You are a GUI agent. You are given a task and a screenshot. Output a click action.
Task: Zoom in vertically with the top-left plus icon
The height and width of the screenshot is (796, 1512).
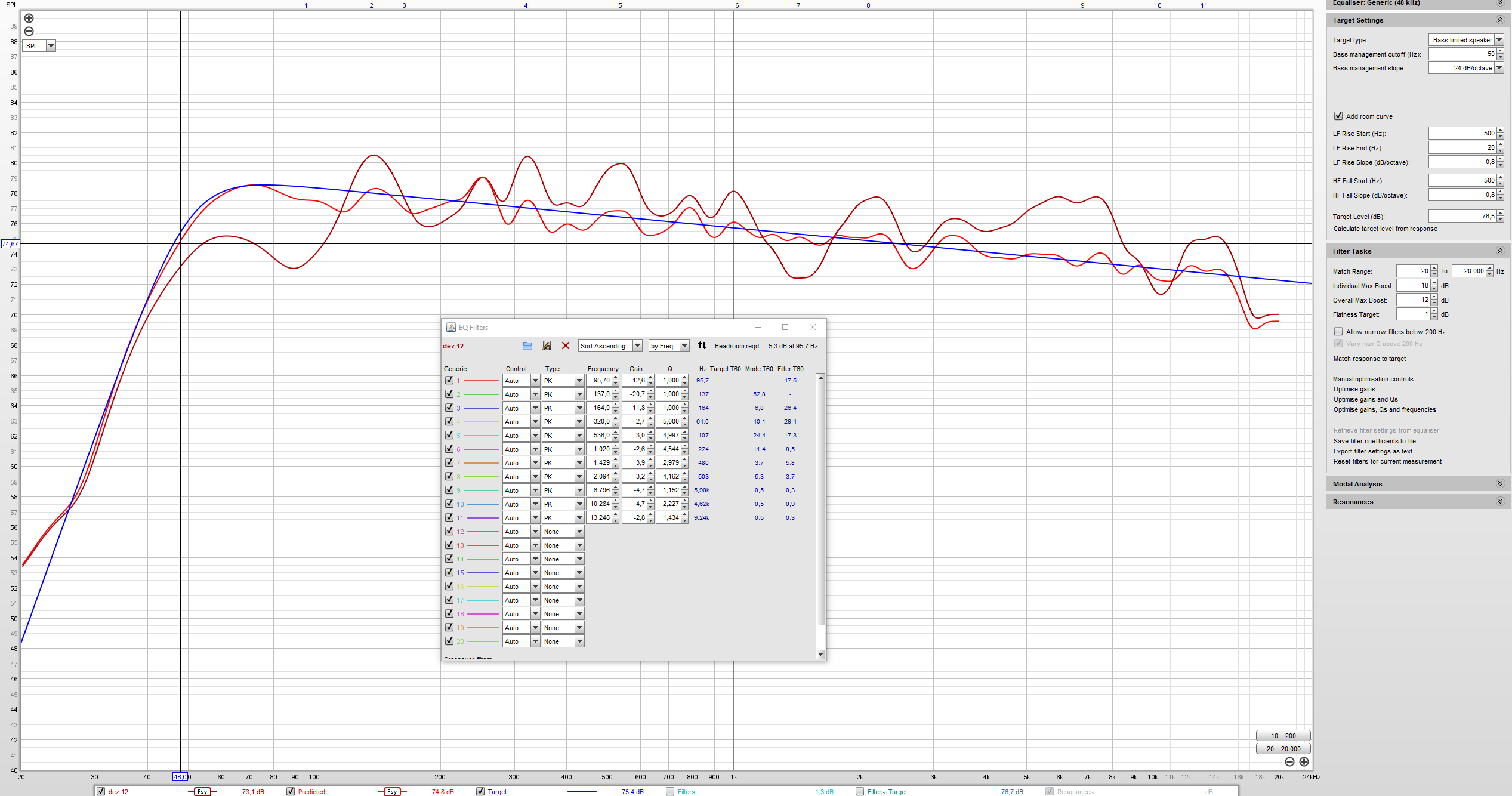[29, 18]
